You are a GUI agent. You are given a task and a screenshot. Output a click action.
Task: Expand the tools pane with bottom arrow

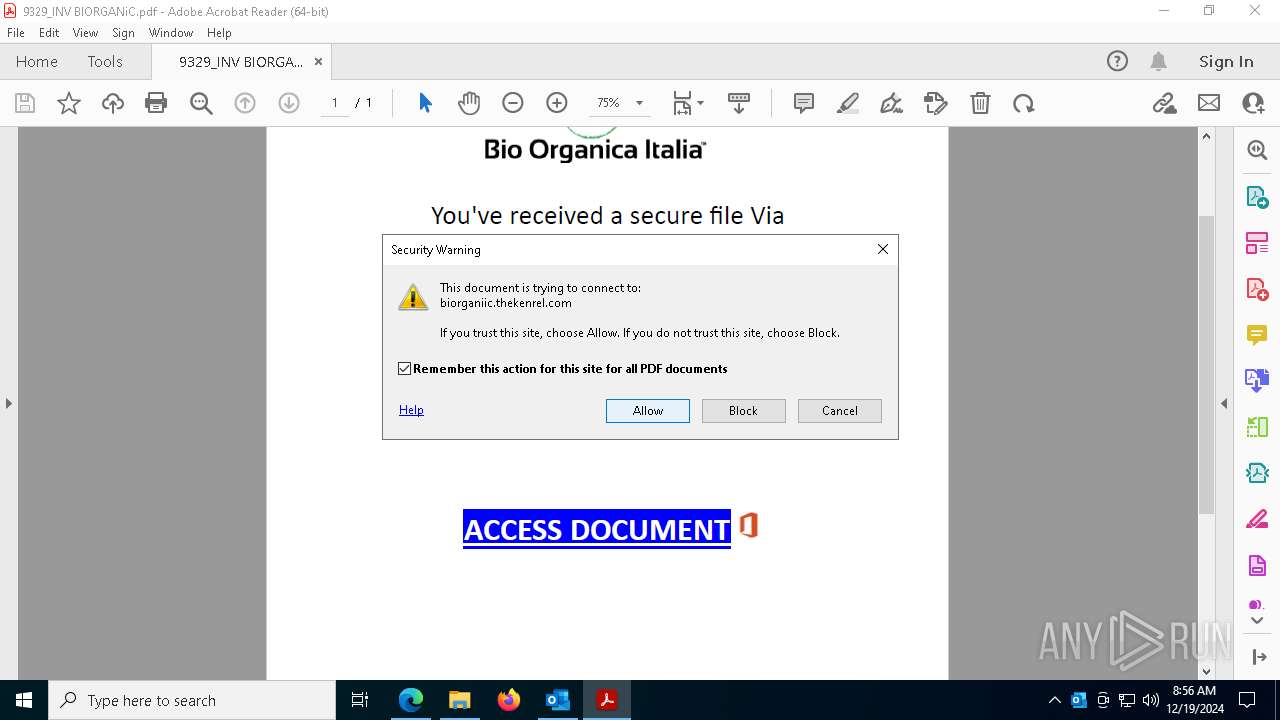coord(1258,657)
